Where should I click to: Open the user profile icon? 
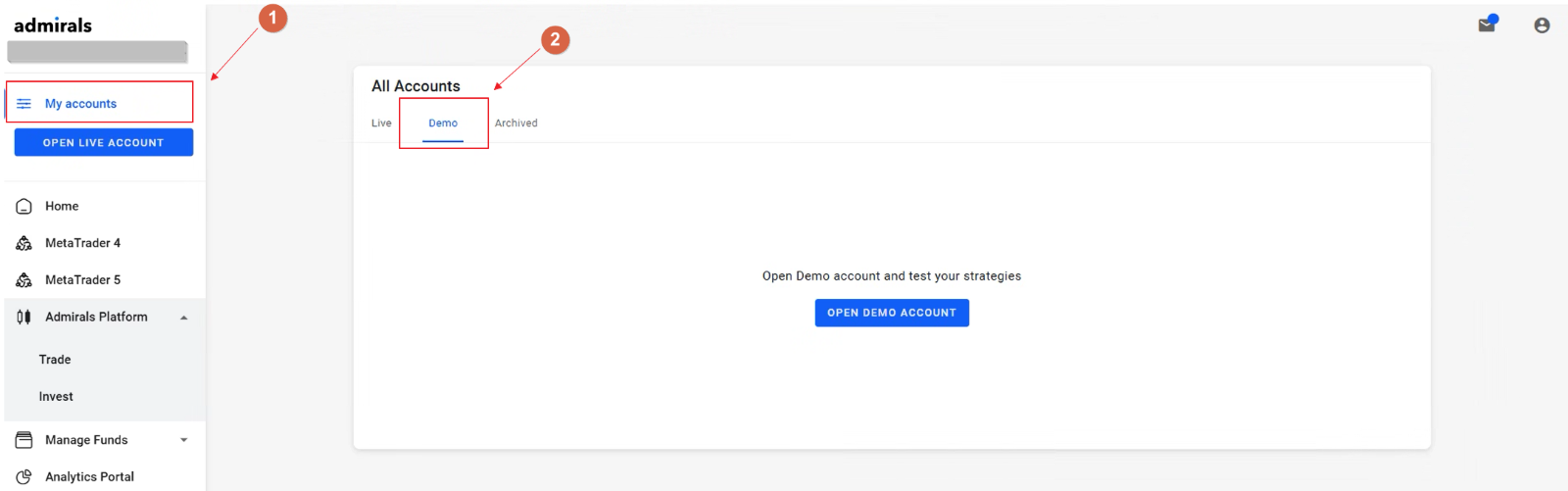tap(1542, 25)
